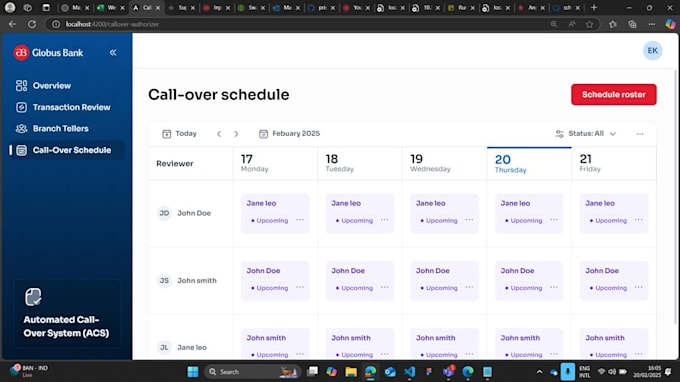Screen dimensions: 680x382
Task: Select the 19 Wednesday column header
Action: tap(445, 163)
